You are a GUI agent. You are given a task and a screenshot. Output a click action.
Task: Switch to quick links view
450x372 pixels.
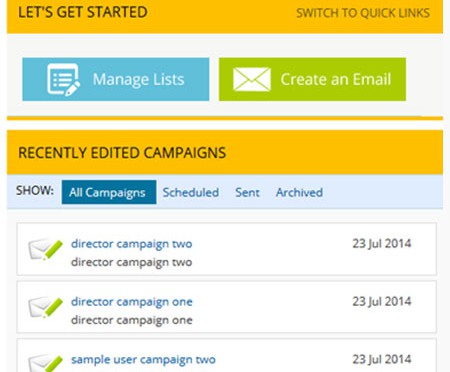coord(363,13)
